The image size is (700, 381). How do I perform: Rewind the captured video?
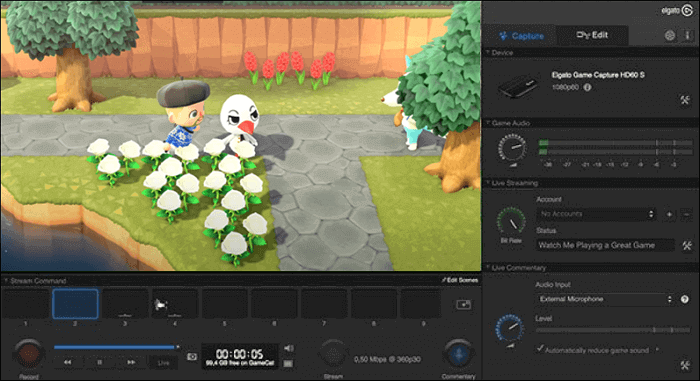coord(67,362)
